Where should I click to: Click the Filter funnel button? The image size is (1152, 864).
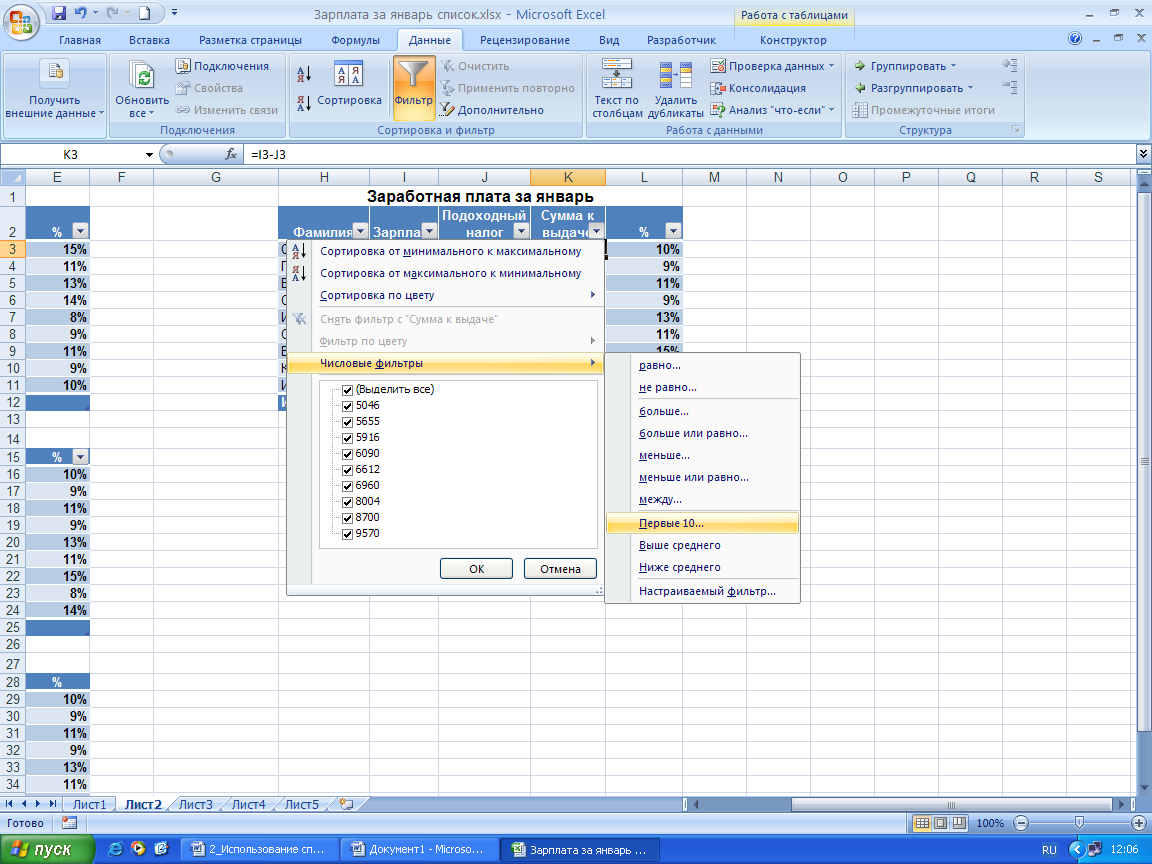tap(414, 87)
